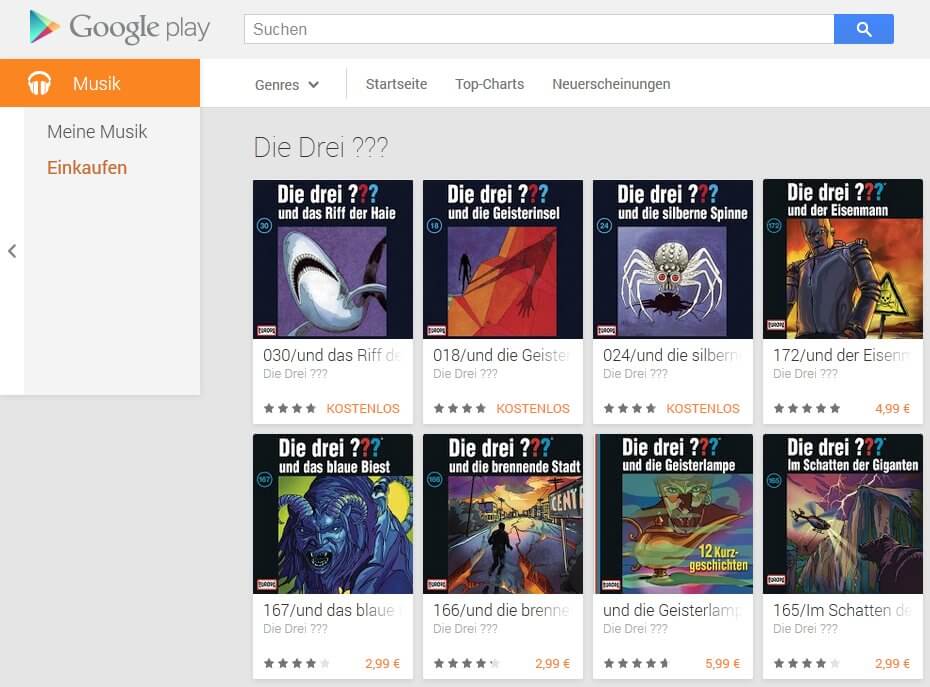Click artist 'Die Drei ???' under Geisterlampe album
This screenshot has width=930, height=687.
click(x=635, y=629)
